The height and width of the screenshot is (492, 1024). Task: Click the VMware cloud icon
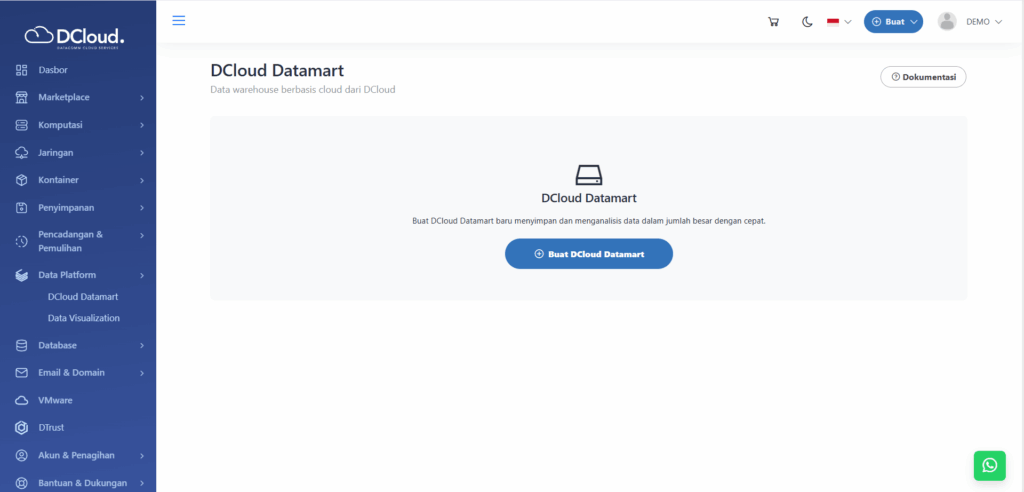pos(22,400)
